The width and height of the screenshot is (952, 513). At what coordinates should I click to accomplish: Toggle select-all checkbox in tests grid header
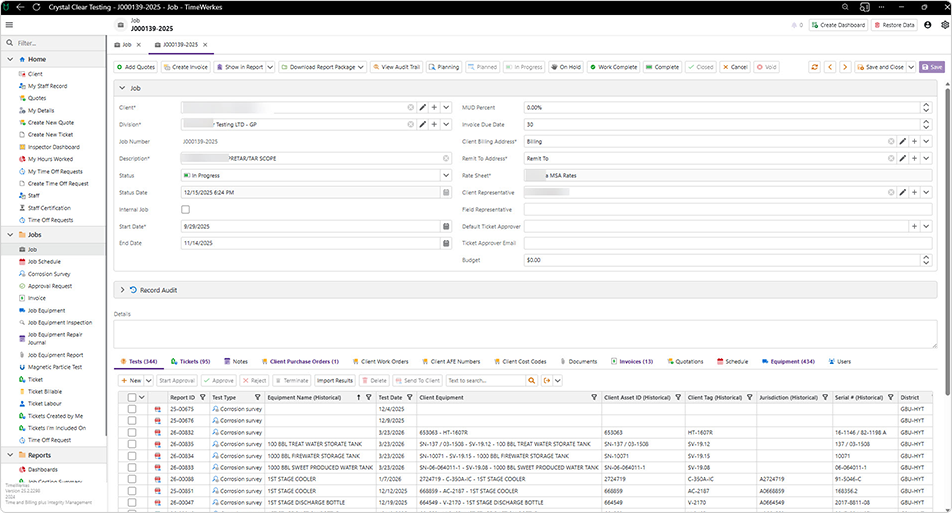point(132,398)
